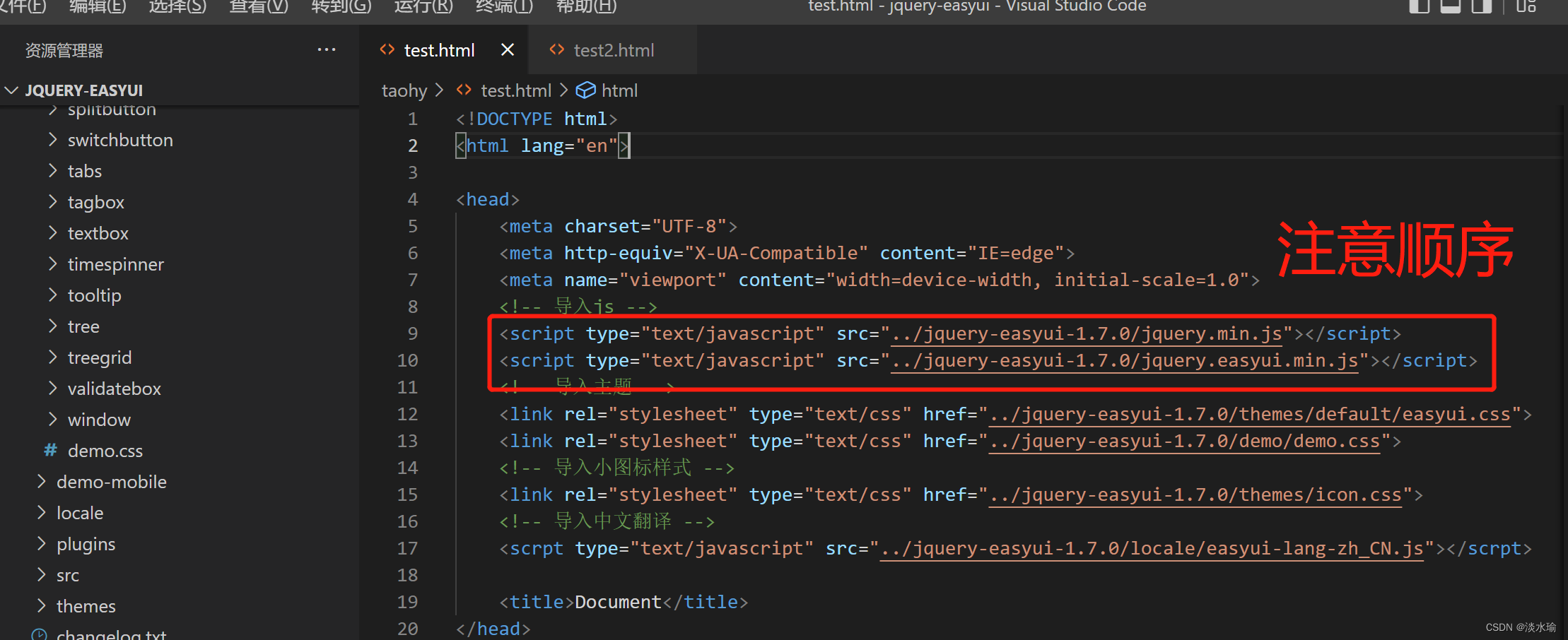The width and height of the screenshot is (1568, 640).
Task: Follow the easyui-lang-zh_CN.js src link
Action: pyautogui.click(x=1152, y=549)
